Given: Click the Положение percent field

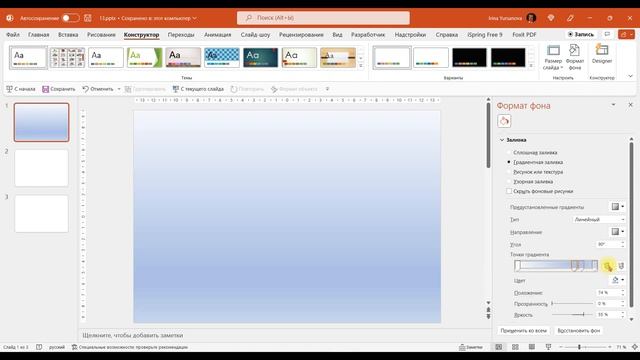Looking at the screenshot, I should click(x=608, y=293).
